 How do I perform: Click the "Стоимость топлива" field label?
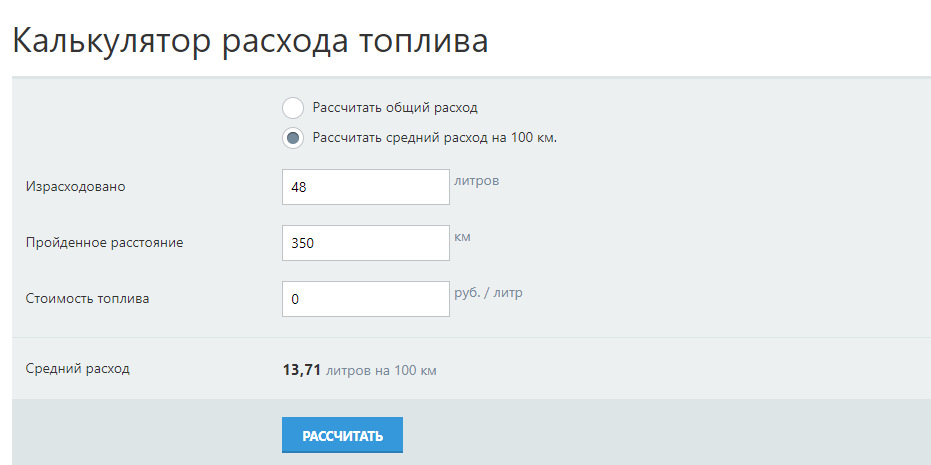[87, 298]
